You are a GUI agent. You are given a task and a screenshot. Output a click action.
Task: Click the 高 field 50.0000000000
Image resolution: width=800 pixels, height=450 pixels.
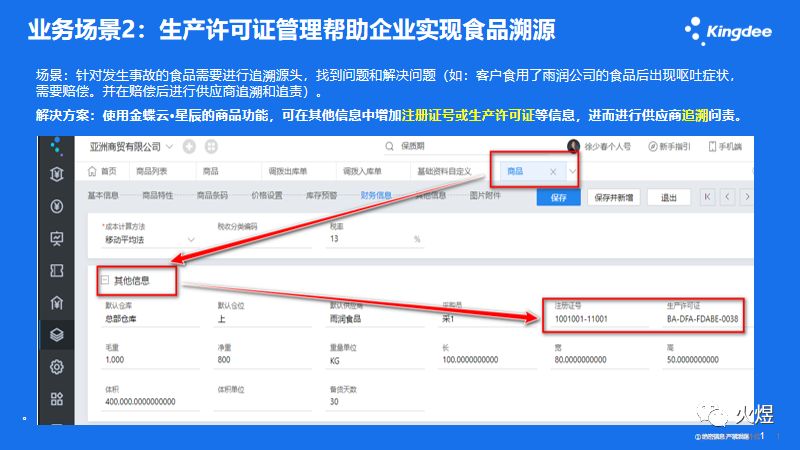pos(708,360)
